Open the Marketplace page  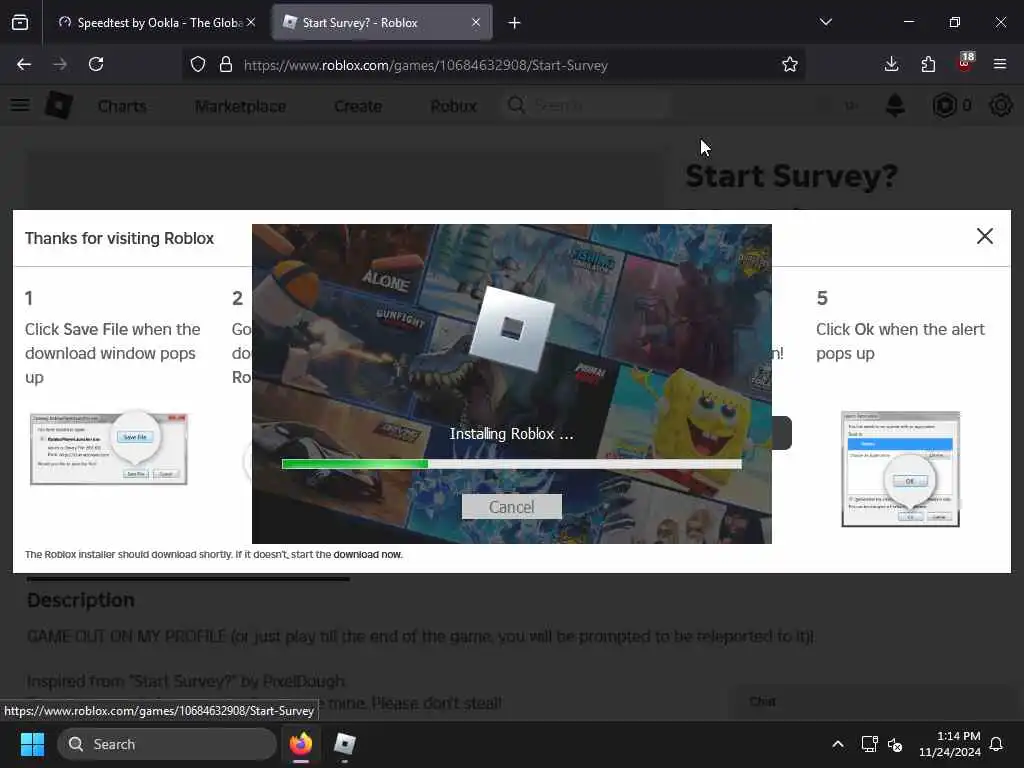click(240, 106)
